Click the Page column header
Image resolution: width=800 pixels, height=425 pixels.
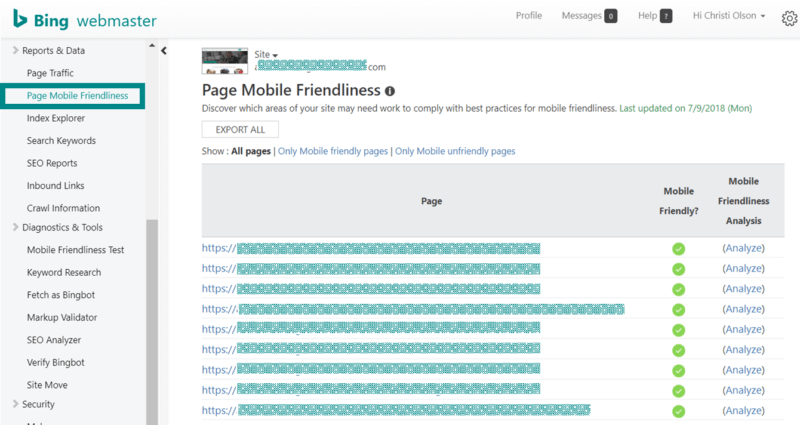[x=432, y=201]
